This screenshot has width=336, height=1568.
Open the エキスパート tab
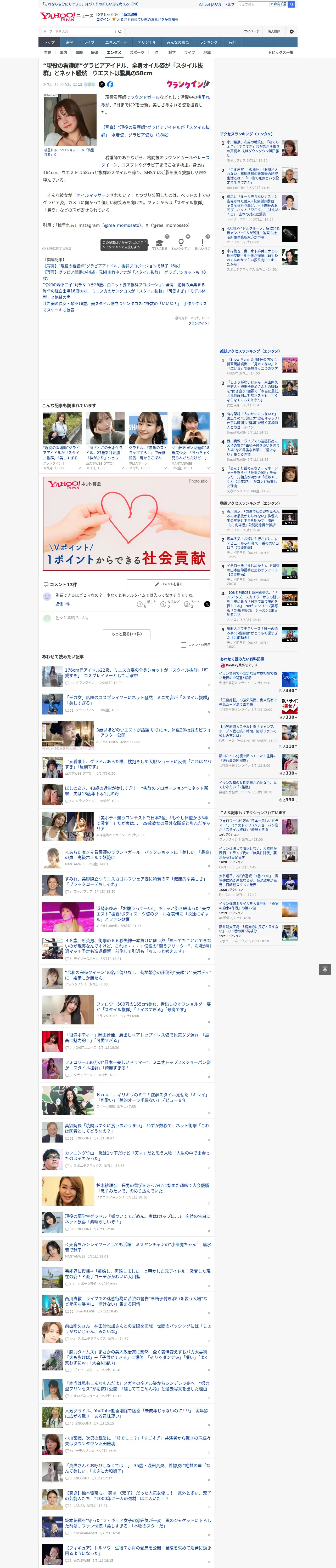point(116,43)
